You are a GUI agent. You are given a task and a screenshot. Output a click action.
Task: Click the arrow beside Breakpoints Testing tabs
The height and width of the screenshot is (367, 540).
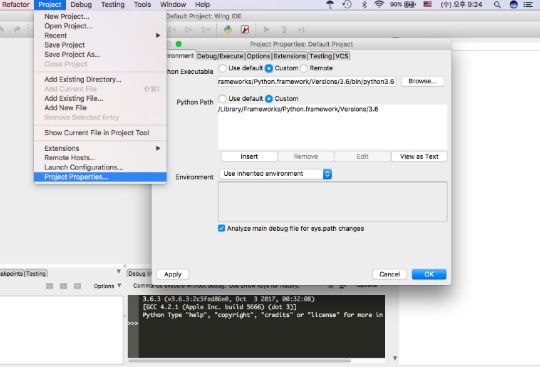click(118, 271)
